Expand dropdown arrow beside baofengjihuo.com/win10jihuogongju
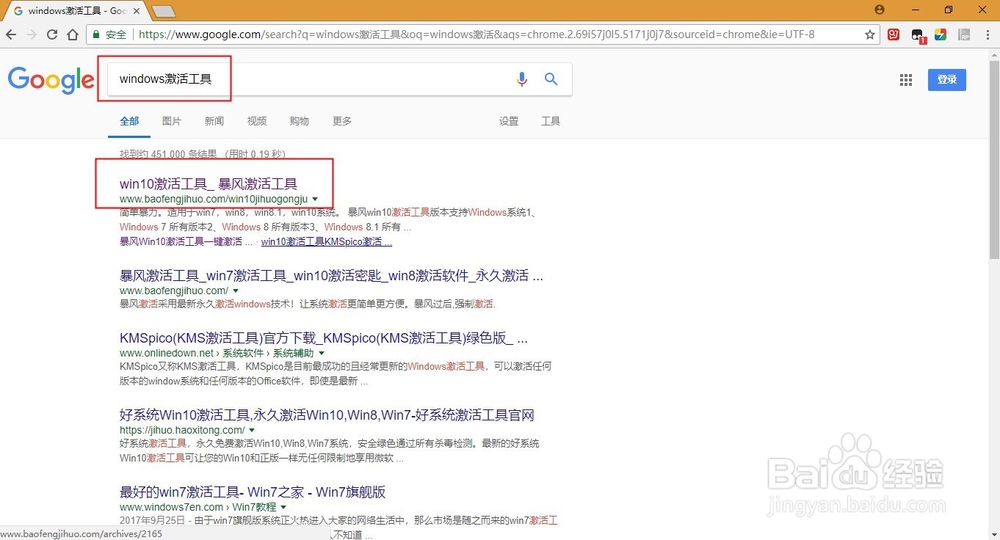1000x540 pixels. click(x=315, y=199)
